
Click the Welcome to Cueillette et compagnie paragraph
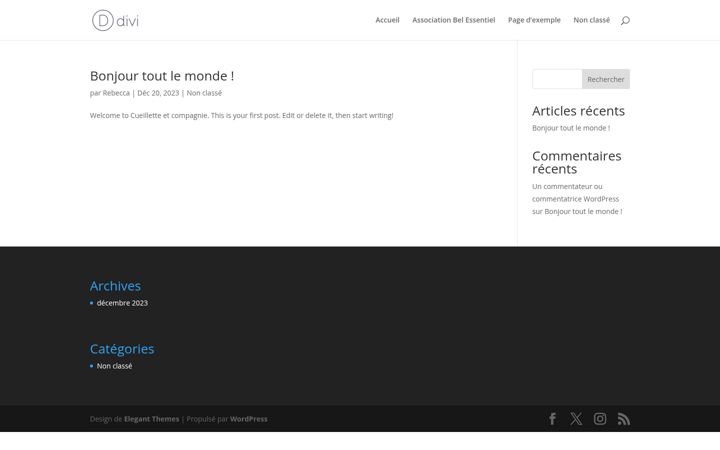[242, 115]
